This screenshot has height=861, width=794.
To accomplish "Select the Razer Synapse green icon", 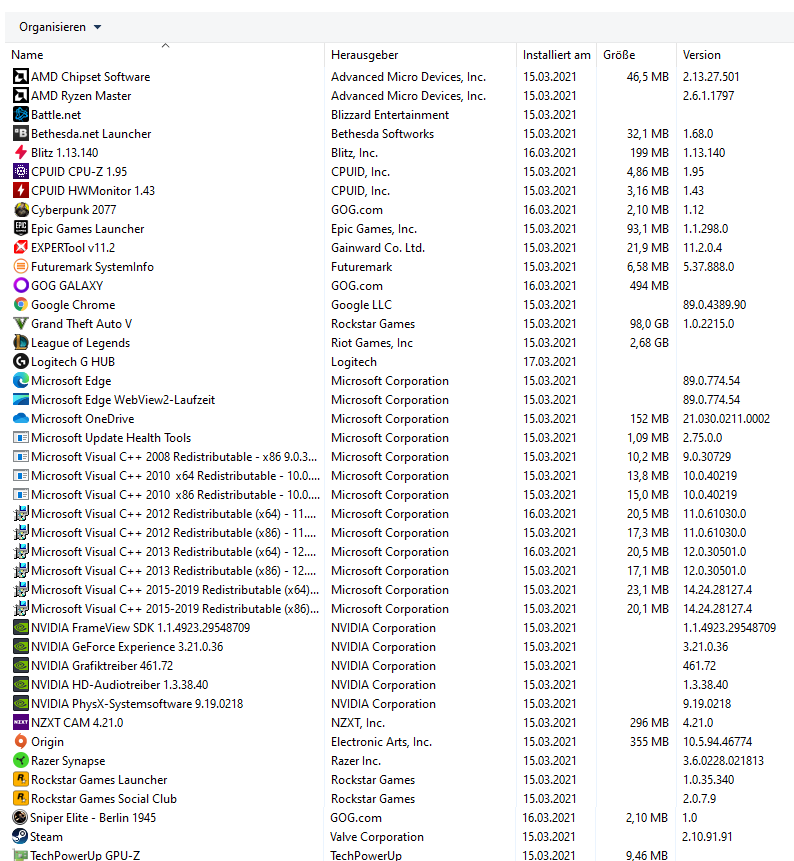I will point(21,761).
